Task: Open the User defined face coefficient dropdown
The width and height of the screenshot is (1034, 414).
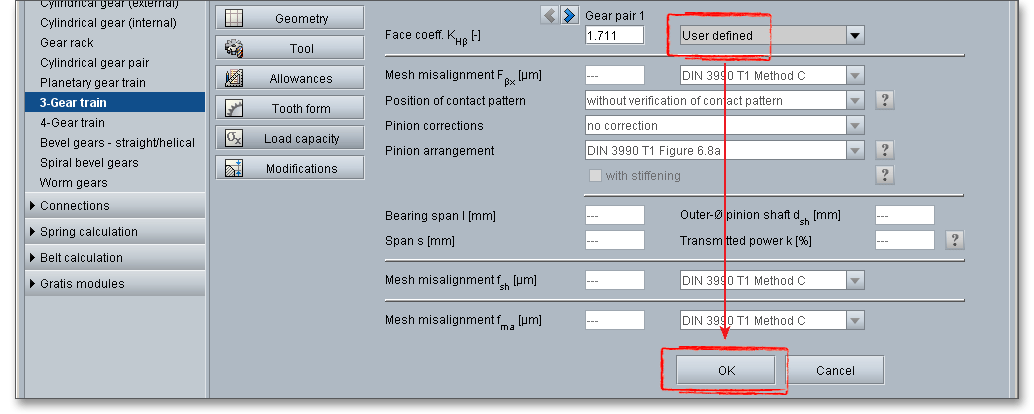Action: pos(854,36)
